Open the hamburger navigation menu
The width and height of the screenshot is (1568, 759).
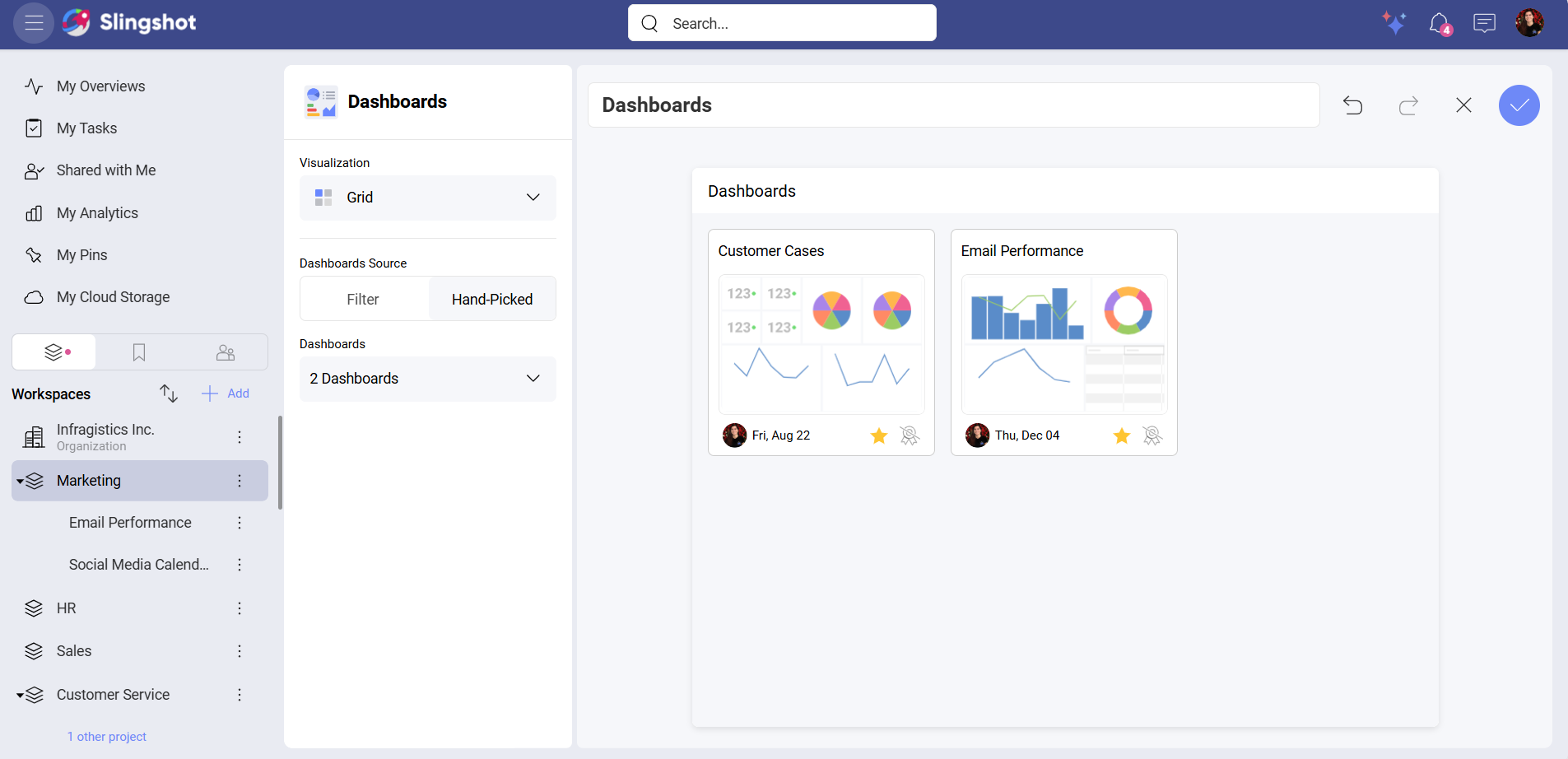(33, 23)
